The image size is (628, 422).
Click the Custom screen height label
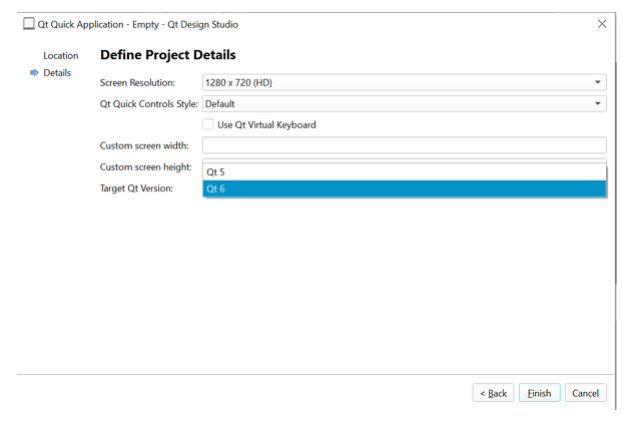146,167
